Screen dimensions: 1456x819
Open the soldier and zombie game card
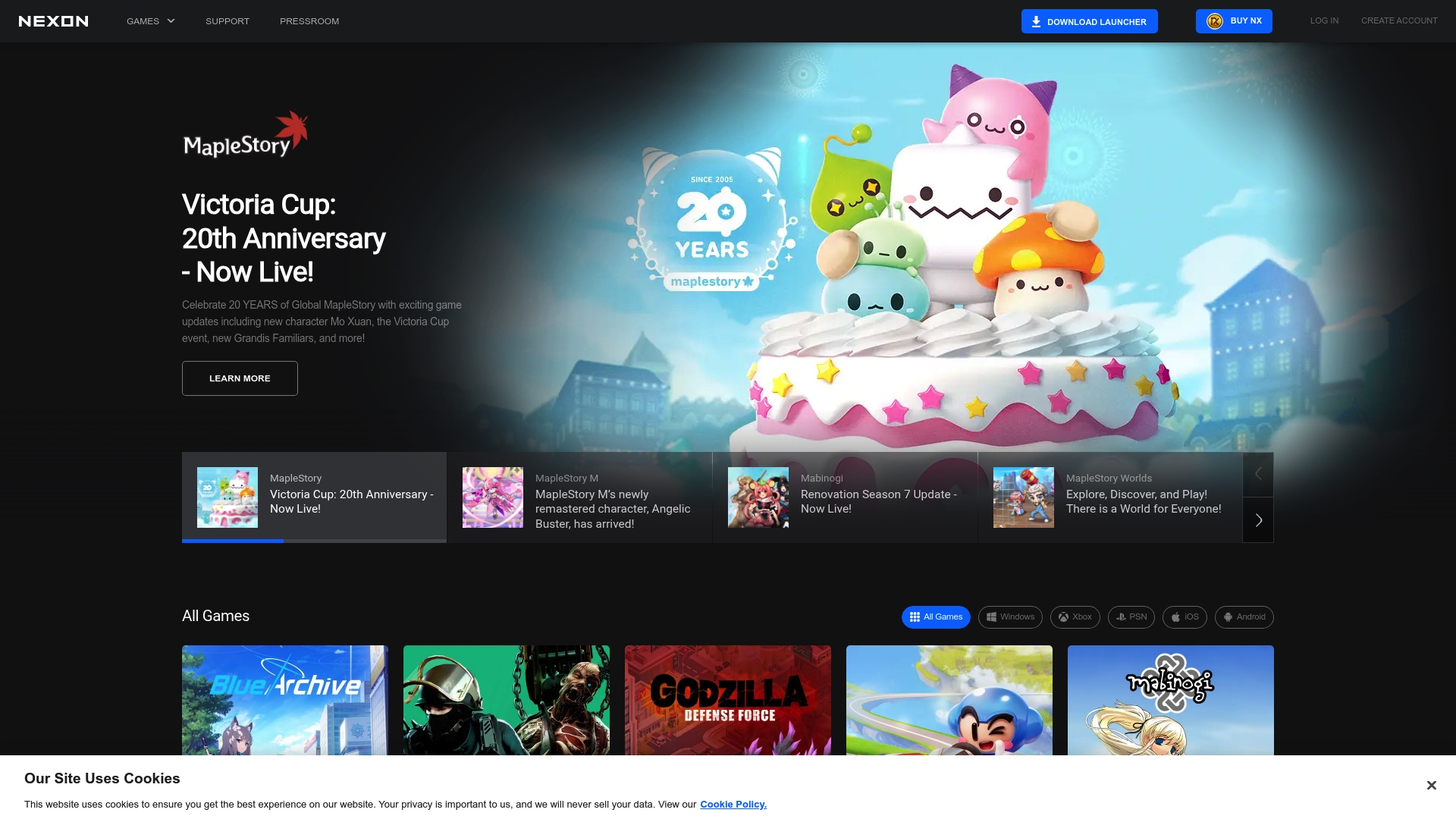click(507, 700)
